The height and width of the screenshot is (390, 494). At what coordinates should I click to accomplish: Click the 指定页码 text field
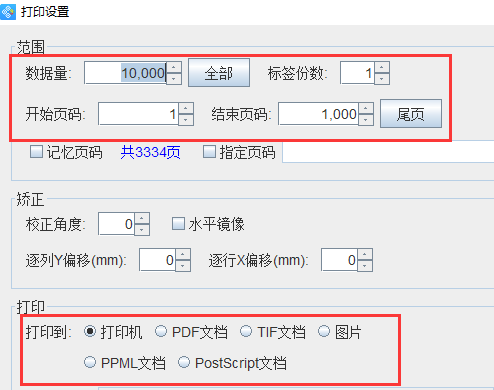(x=388, y=152)
